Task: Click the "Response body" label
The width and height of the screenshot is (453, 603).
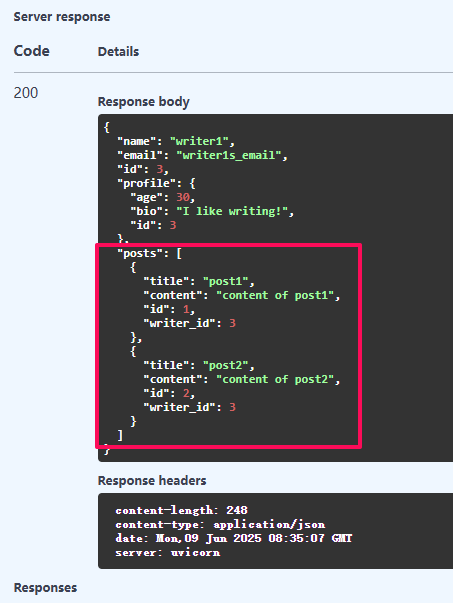Action: (x=143, y=102)
